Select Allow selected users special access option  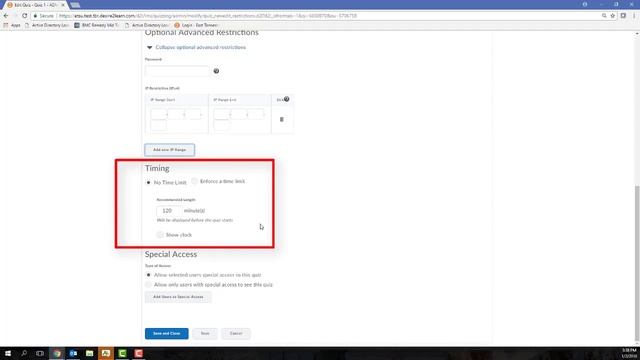149,275
